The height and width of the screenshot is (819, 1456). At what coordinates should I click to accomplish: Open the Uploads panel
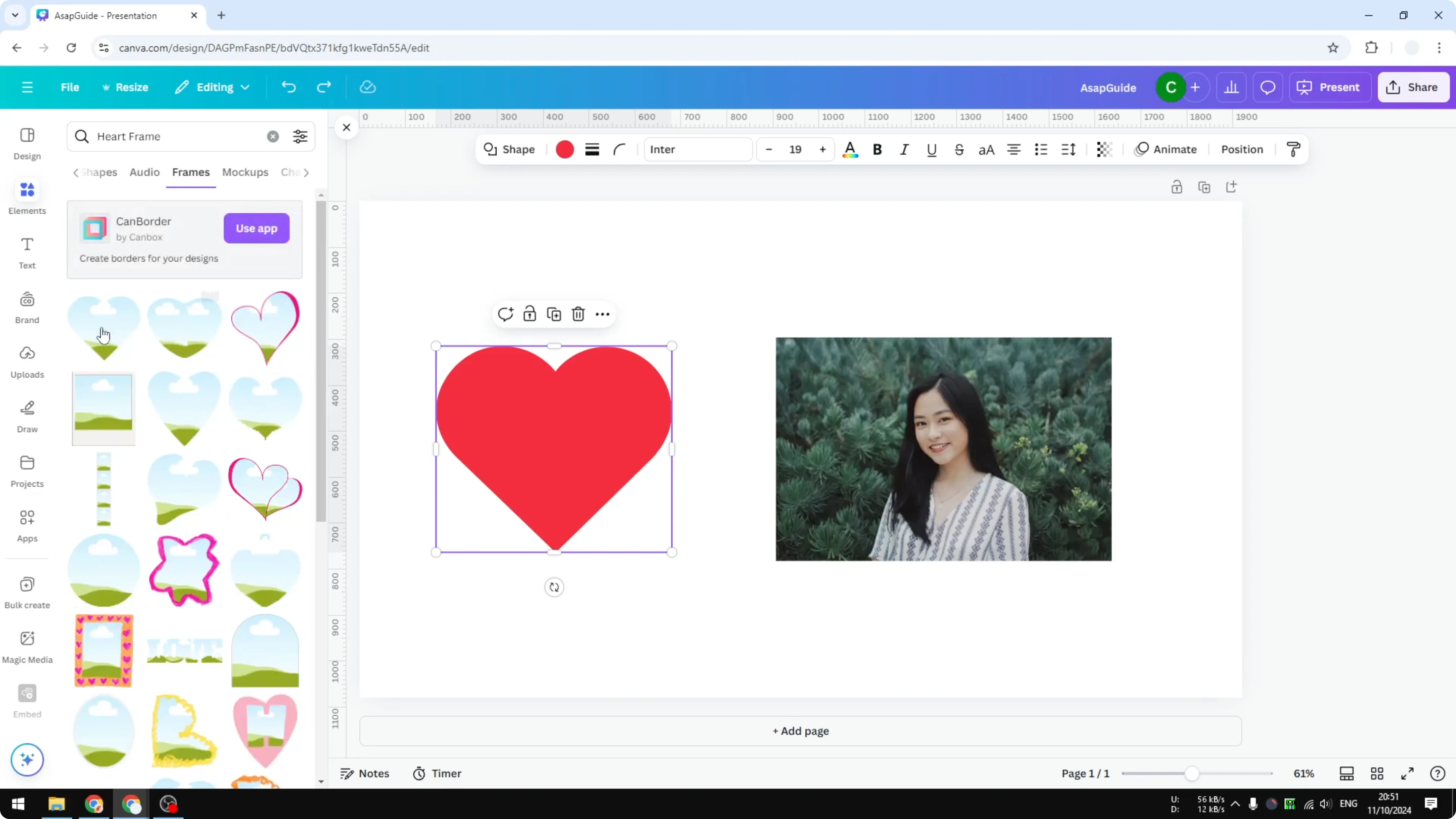pos(27,362)
